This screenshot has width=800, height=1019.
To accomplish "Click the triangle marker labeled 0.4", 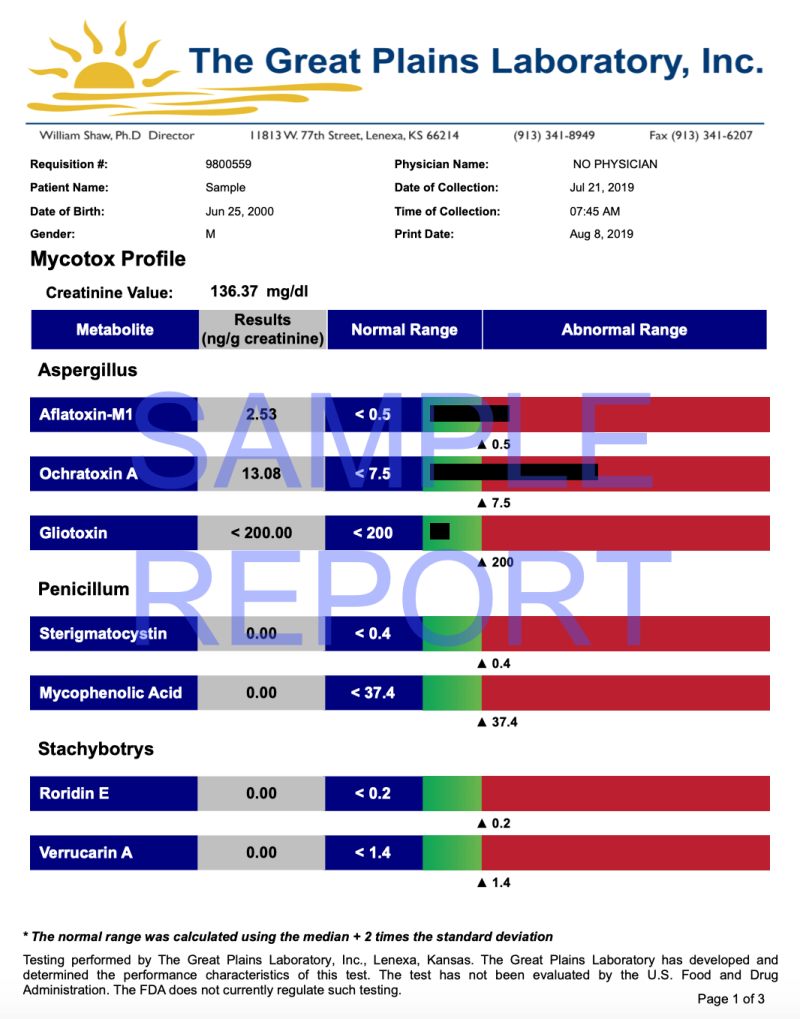I will pyautogui.click(x=482, y=664).
